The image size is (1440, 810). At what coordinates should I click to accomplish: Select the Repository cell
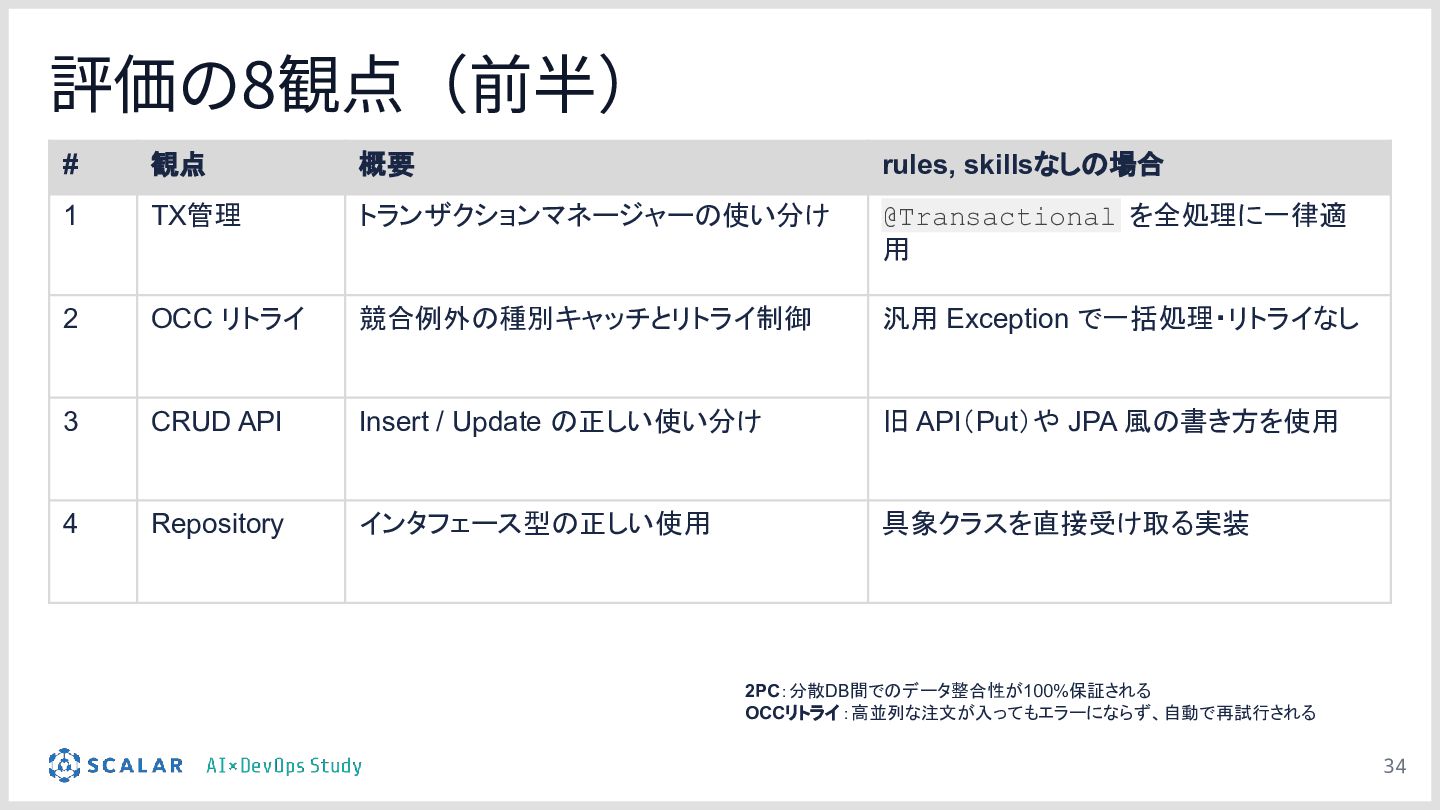[217, 524]
